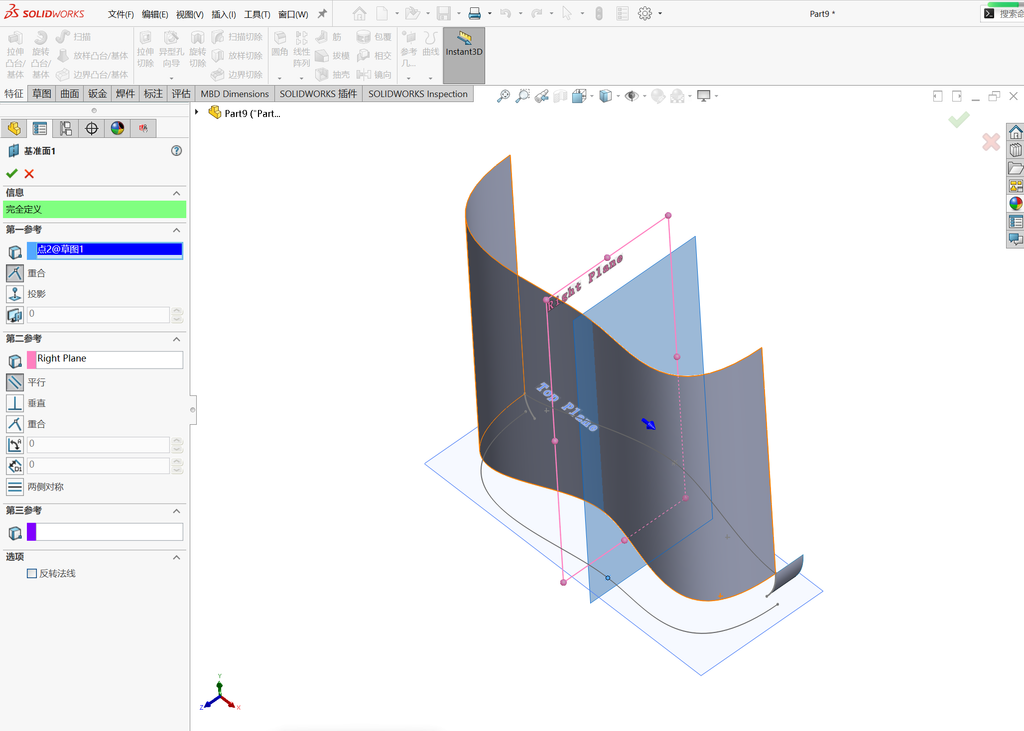Switch to MBD Dimensions tab
Viewport: 1024px width, 731px height.
(234, 93)
